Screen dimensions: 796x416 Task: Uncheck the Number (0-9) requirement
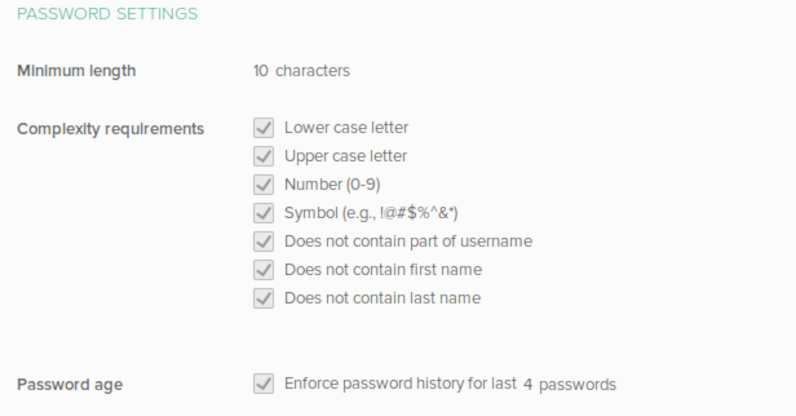263,185
